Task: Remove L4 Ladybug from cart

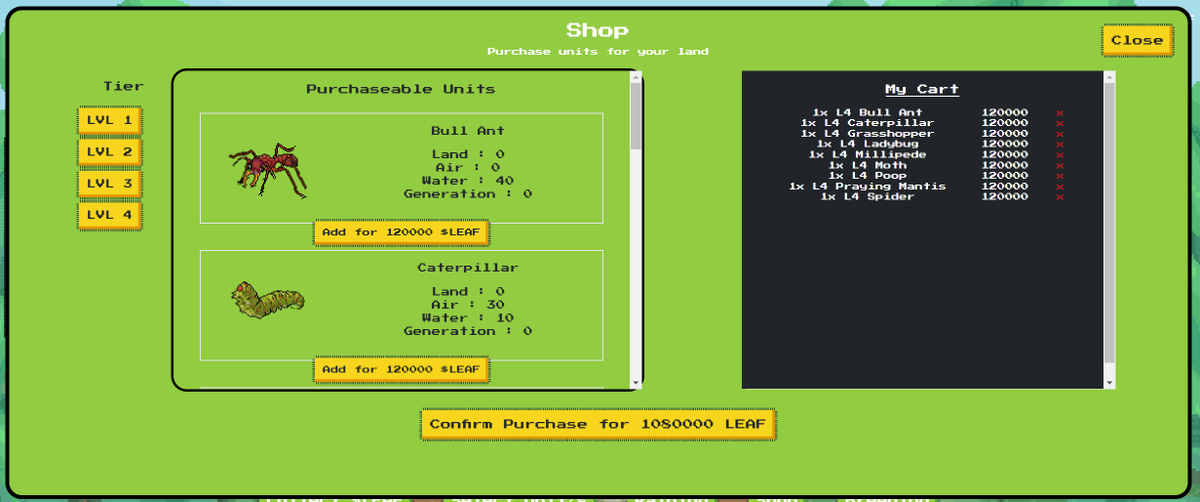Action: coord(1060,145)
